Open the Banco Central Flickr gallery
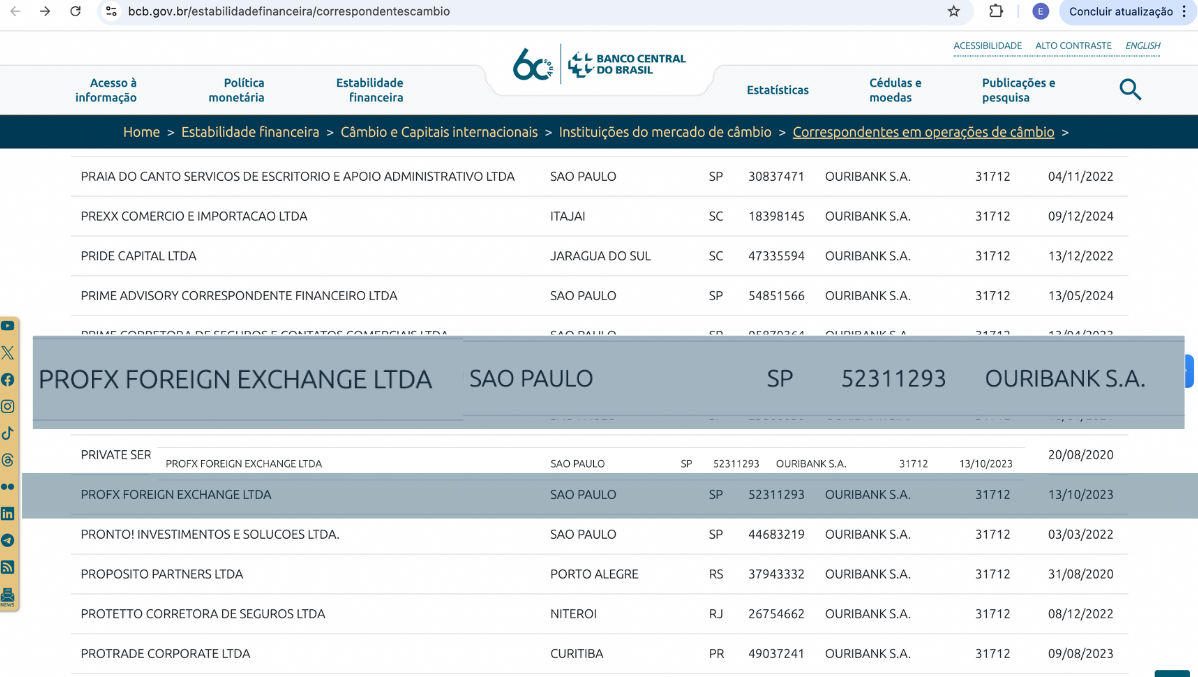 click(x=8, y=487)
